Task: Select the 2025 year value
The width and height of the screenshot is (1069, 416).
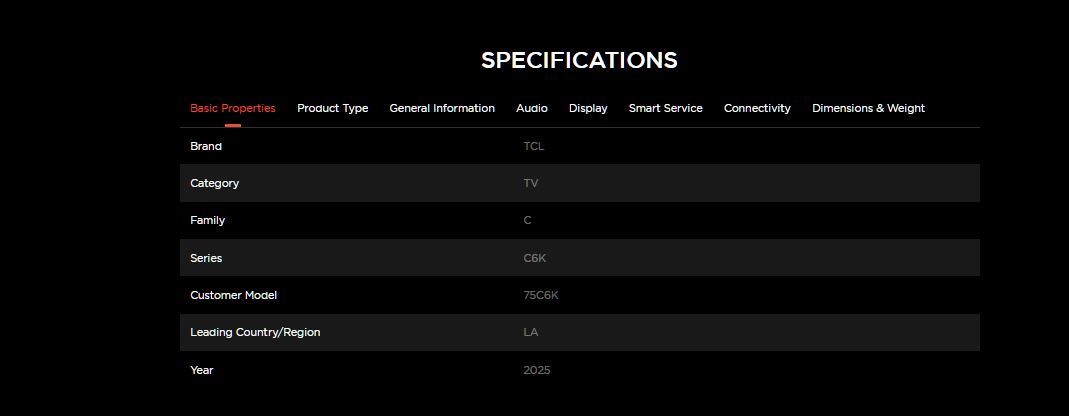Action: point(537,370)
